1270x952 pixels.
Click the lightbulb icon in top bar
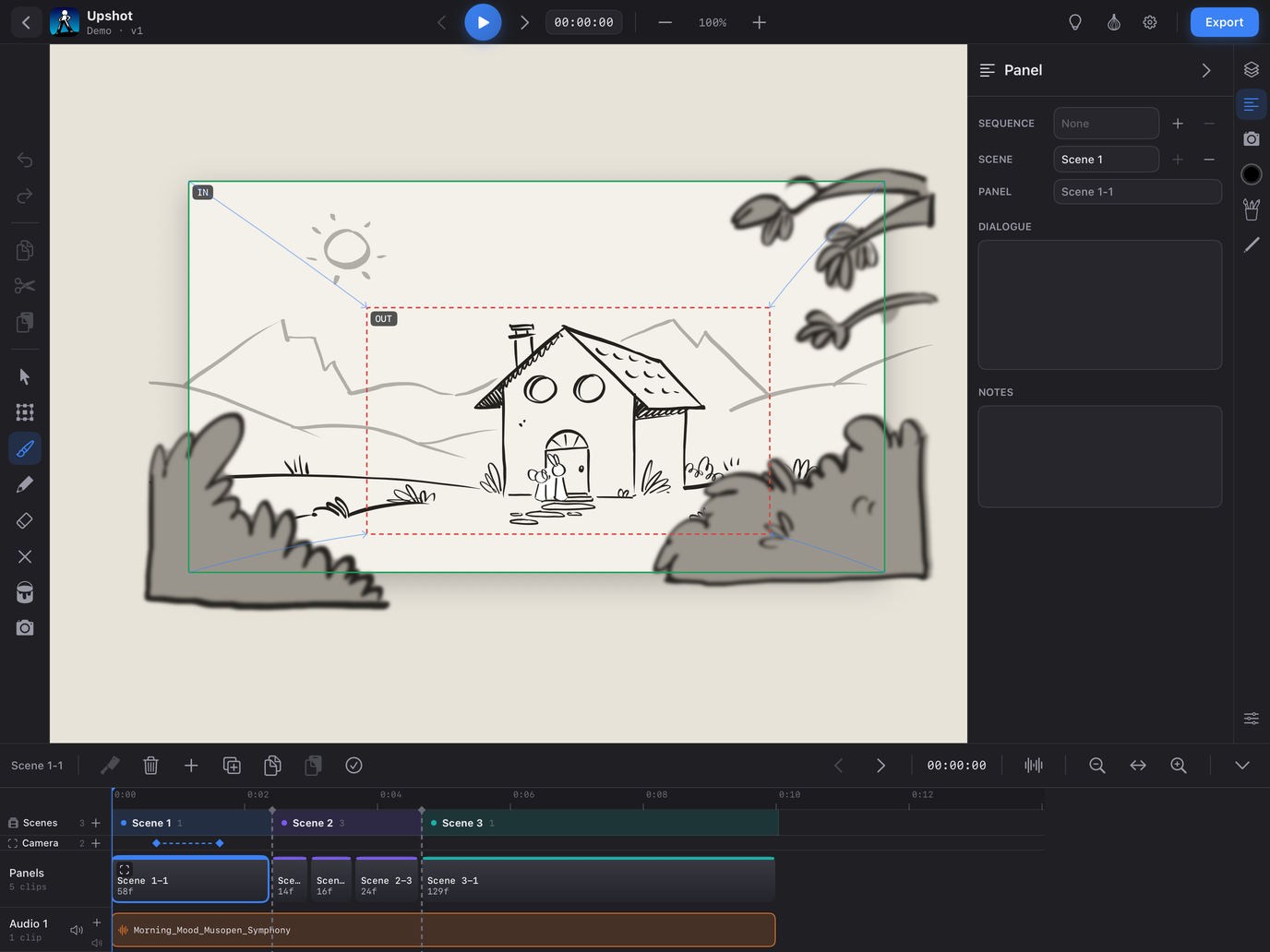(1075, 22)
